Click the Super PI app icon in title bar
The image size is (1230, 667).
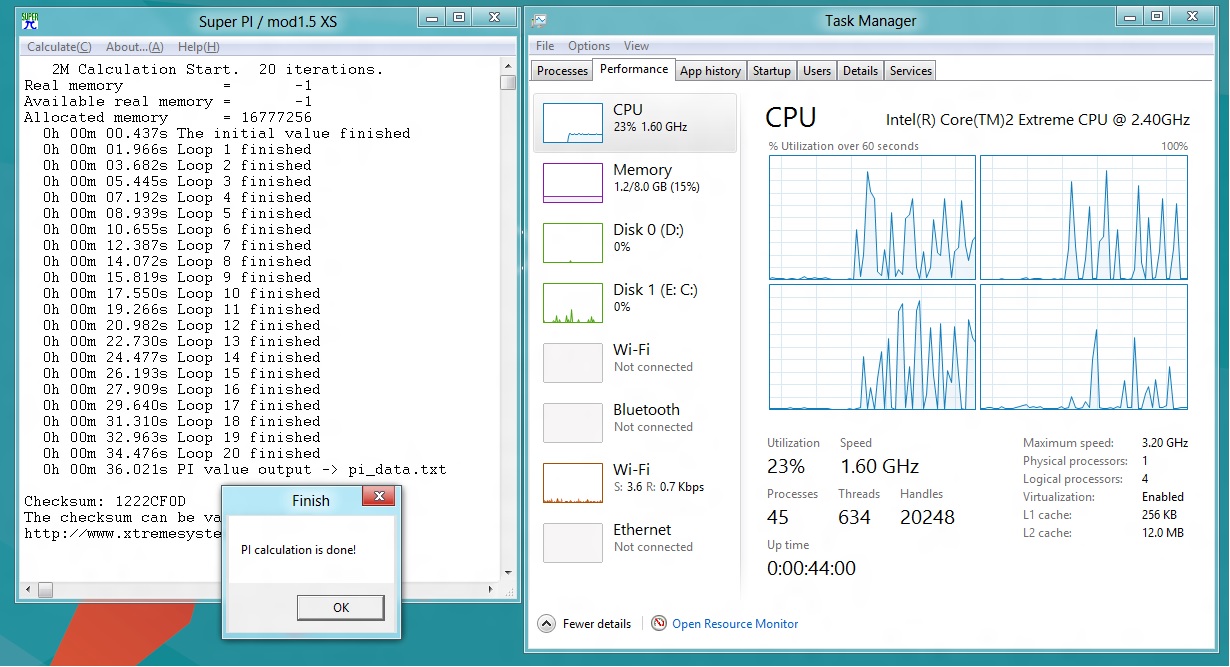click(x=28, y=22)
